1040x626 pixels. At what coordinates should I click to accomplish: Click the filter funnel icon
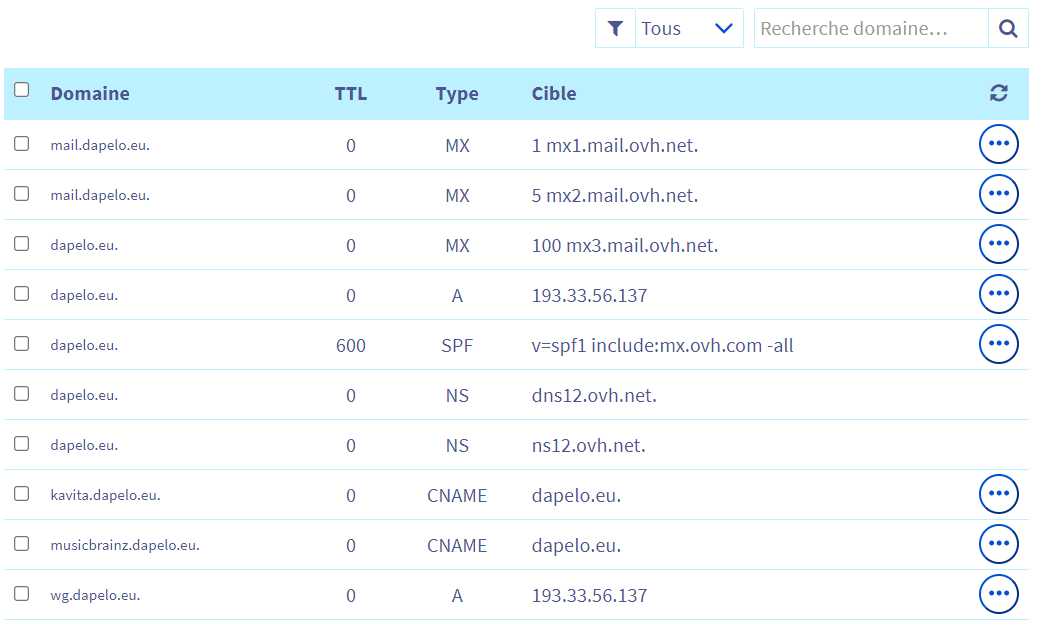coord(615,29)
